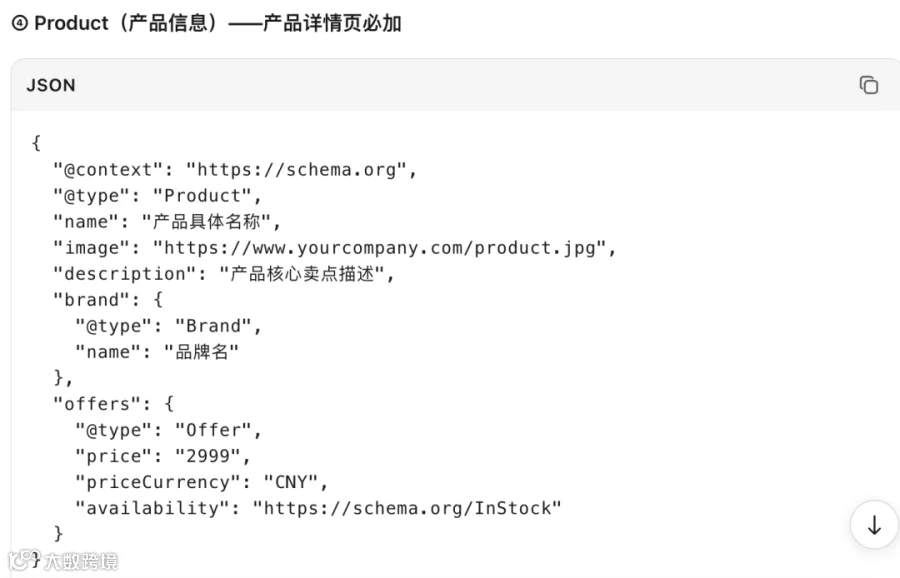Click the "Brand" type value

pyautogui.click(x=213, y=326)
